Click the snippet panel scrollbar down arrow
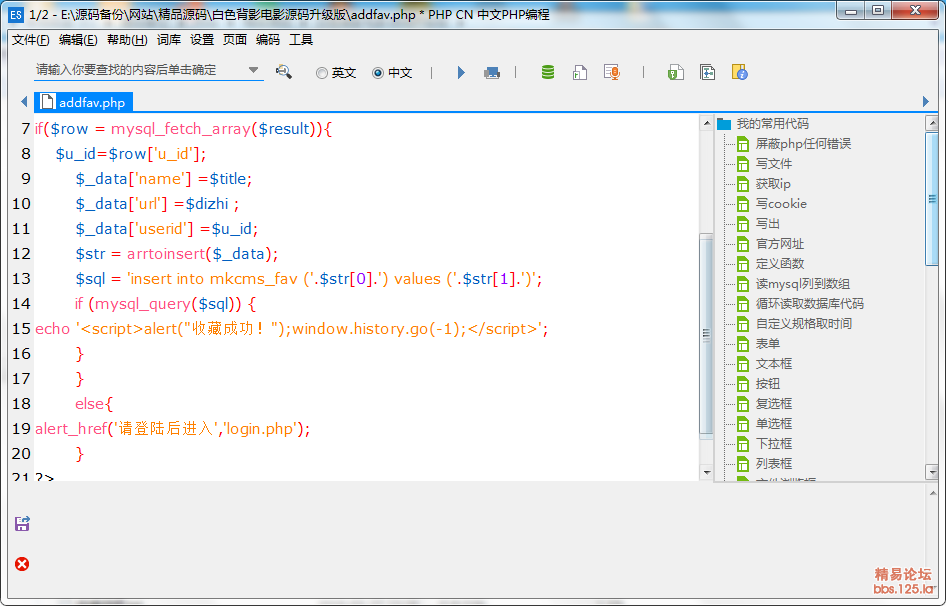This screenshot has width=946, height=606. point(932,472)
